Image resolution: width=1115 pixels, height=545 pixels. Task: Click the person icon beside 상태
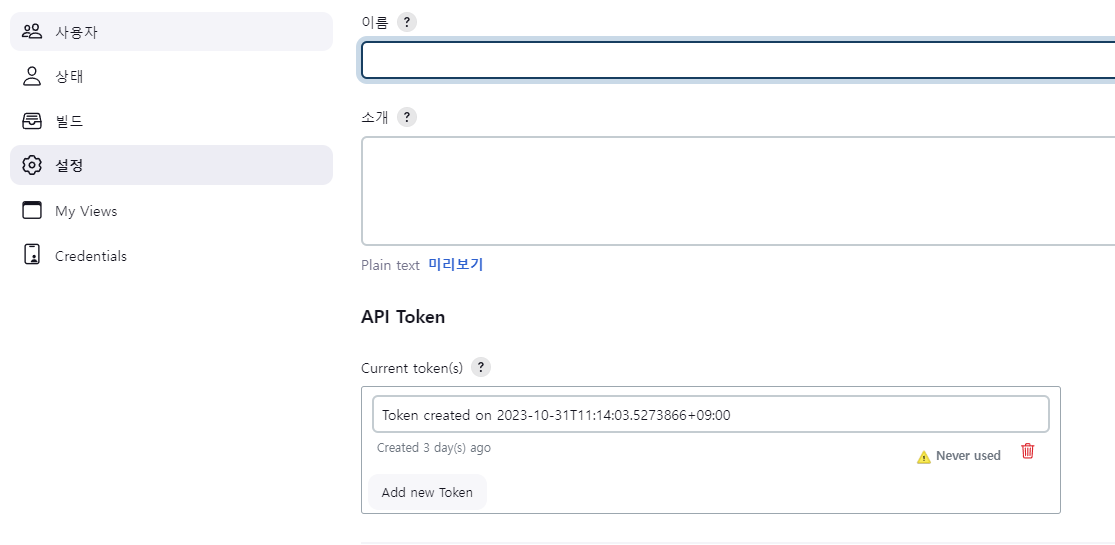[x=32, y=76]
